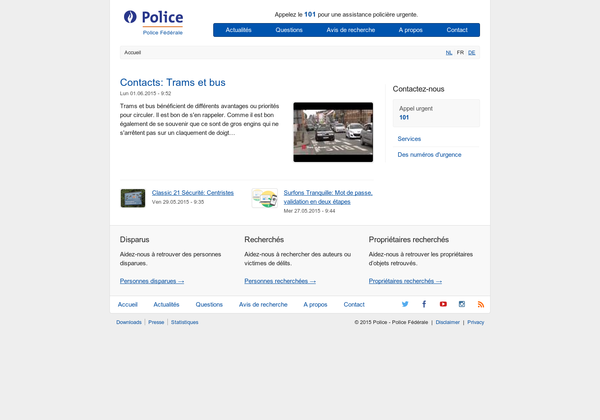Select the date 'Ven 29.05.2015 - 9:35'
This screenshot has height=420, width=600.
(178, 202)
